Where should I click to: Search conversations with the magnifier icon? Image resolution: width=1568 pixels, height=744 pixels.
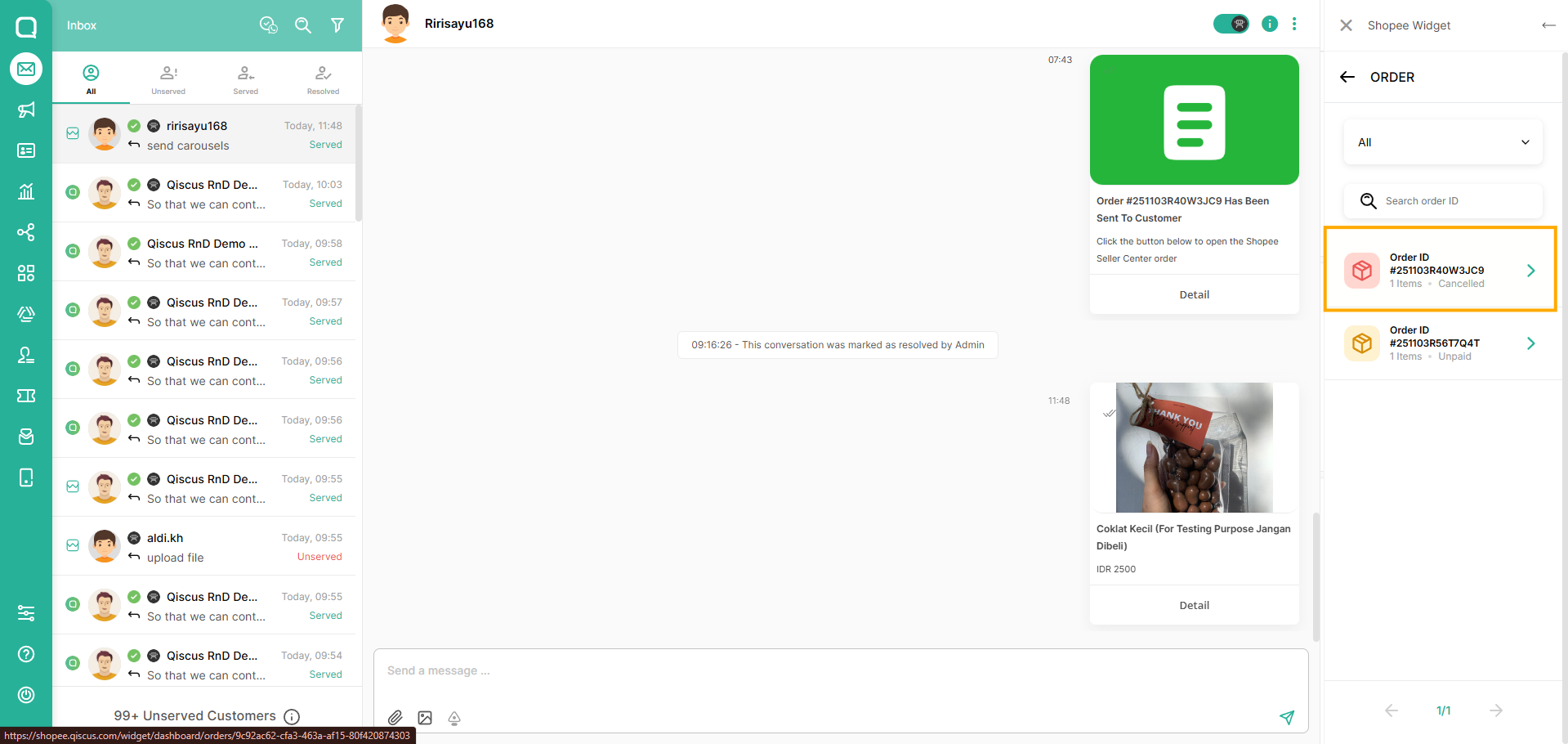[x=303, y=25]
